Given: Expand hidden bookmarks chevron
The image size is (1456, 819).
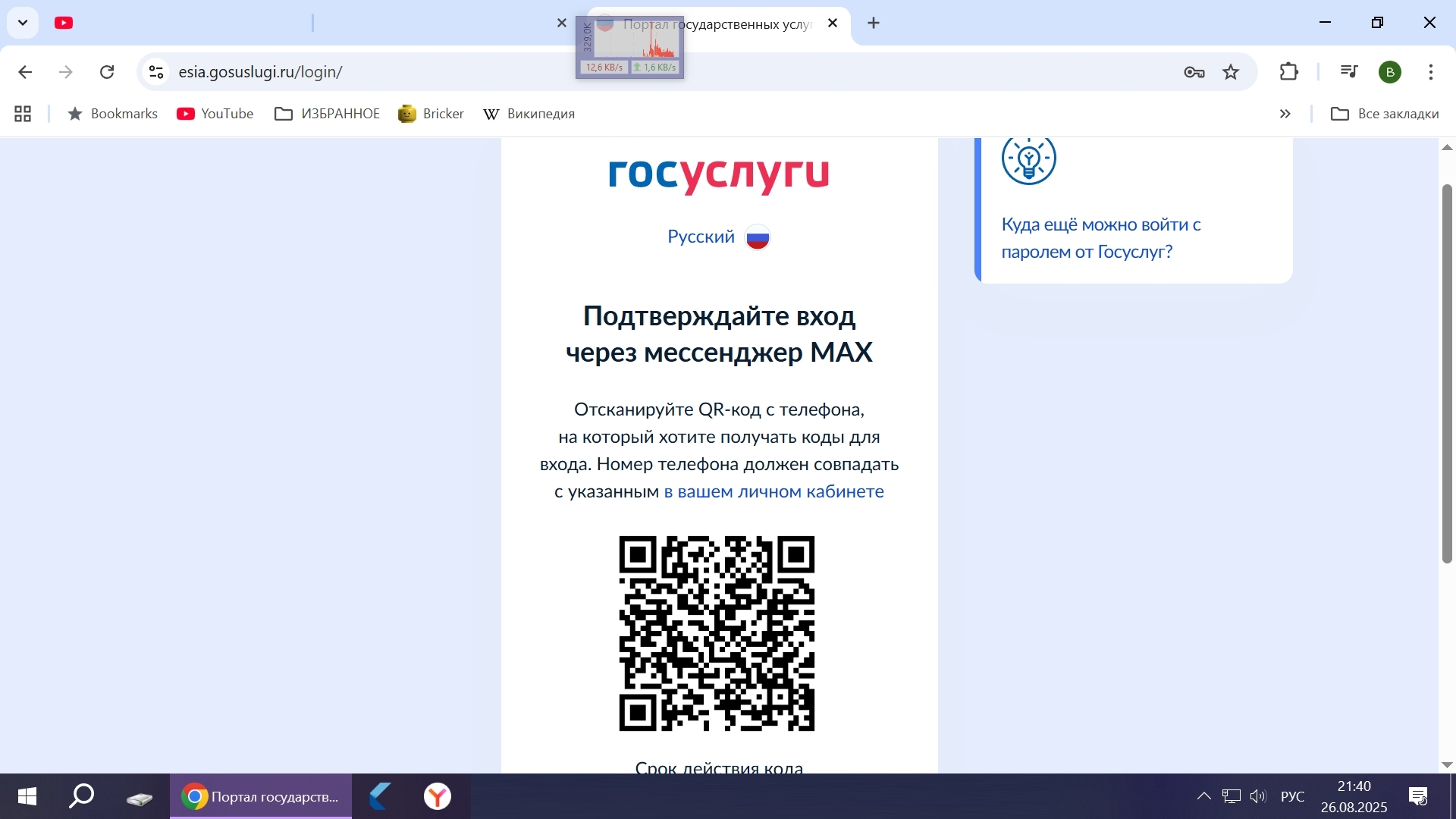Looking at the screenshot, I should [1285, 114].
